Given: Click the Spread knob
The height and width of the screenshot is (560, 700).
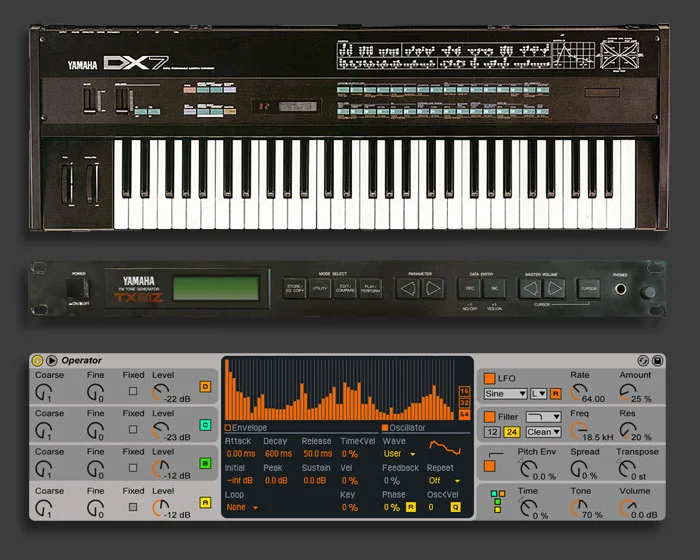Looking at the screenshot, I should click(x=579, y=469).
